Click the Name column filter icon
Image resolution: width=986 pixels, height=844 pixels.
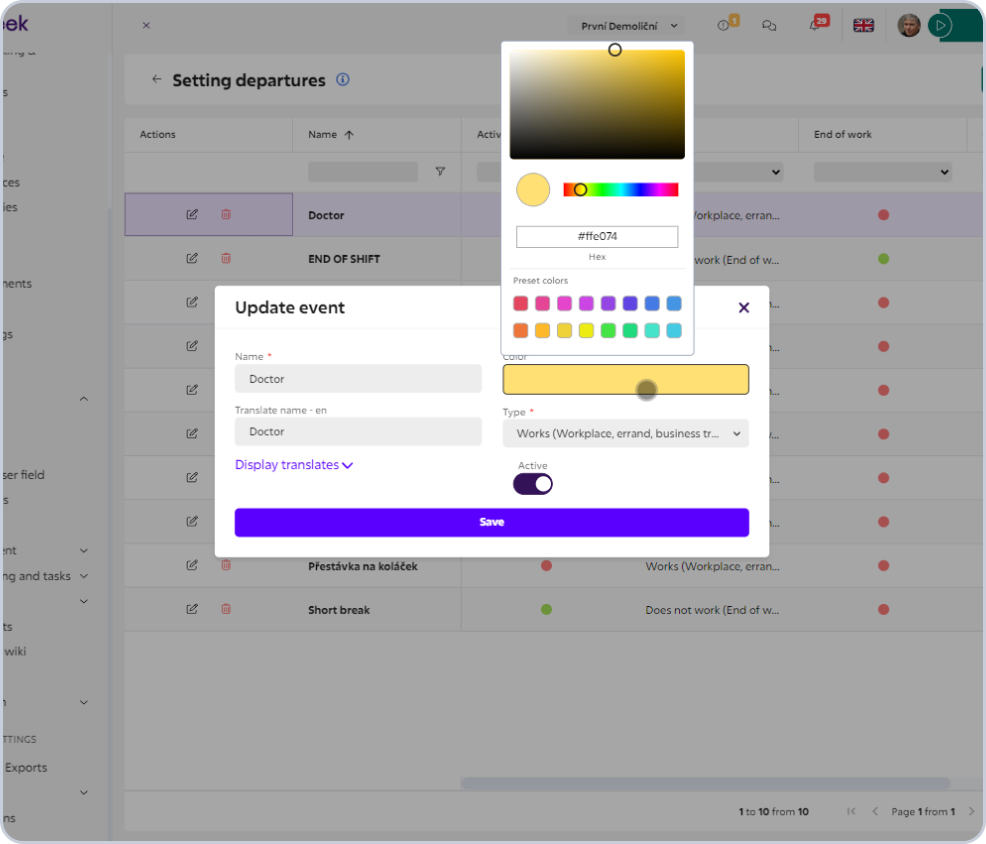440,172
